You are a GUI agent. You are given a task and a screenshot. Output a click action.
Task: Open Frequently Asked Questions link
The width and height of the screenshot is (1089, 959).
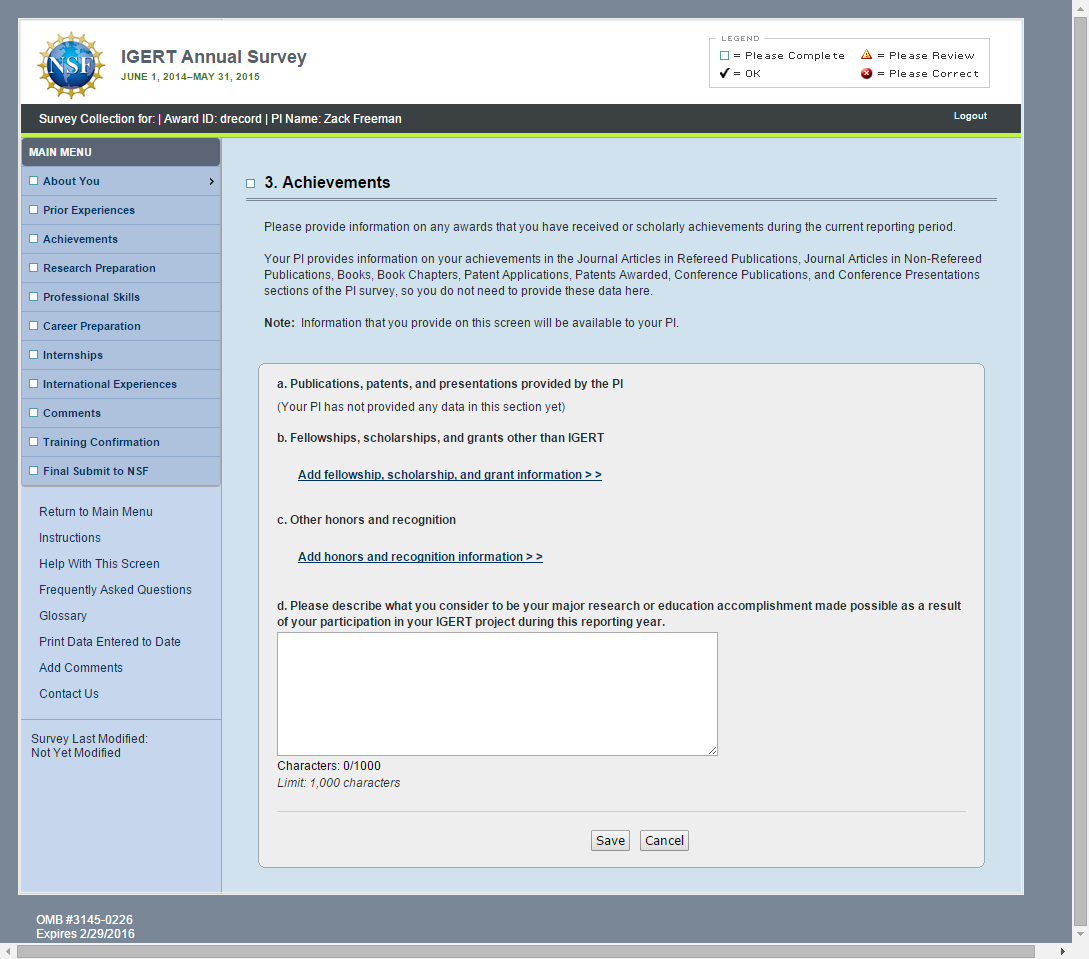click(x=115, y=590)
